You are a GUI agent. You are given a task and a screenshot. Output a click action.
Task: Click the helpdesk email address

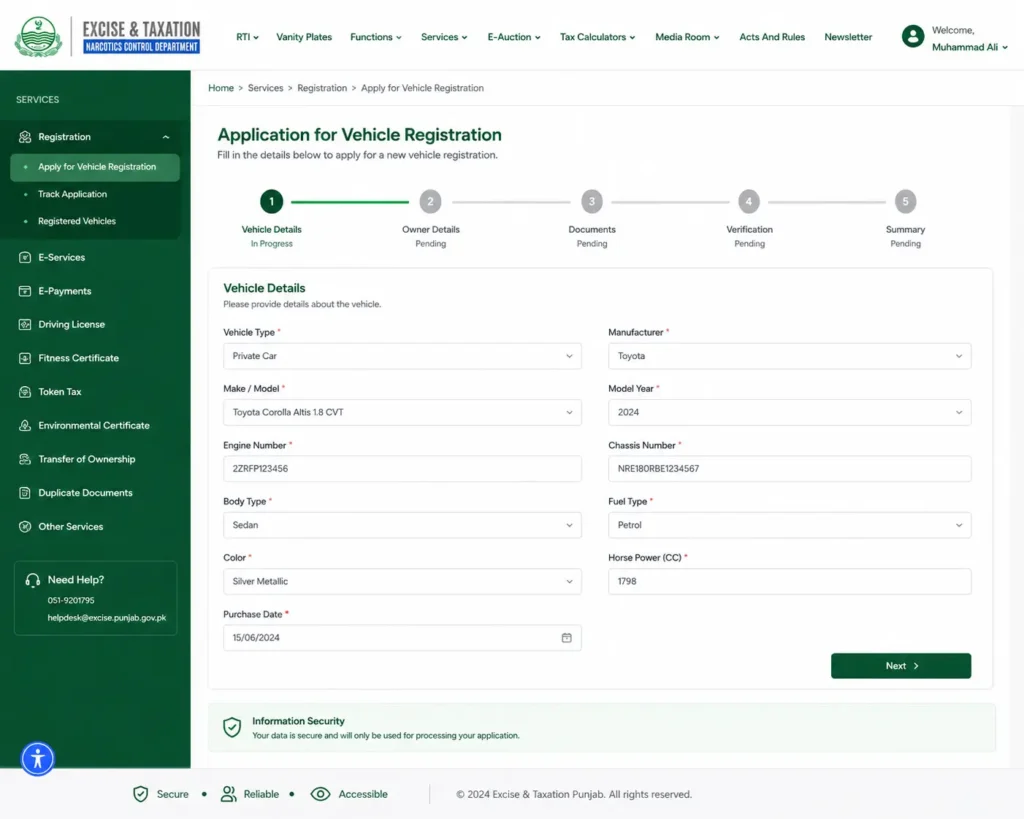(106, 618)
